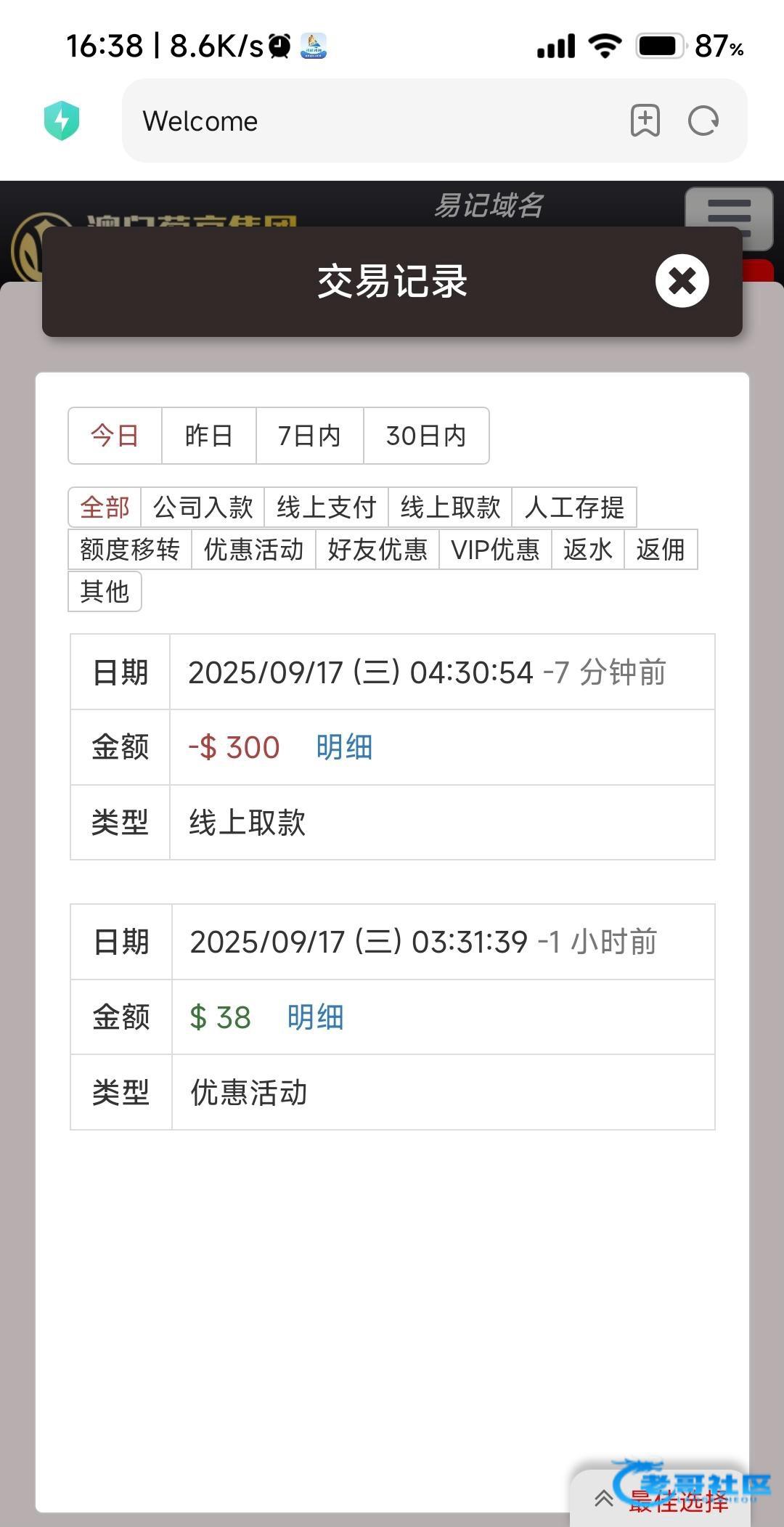The height and width of the screenshot is (1527, 784).
Task: Filter by 公司入款 type
Action: (203, 507)
